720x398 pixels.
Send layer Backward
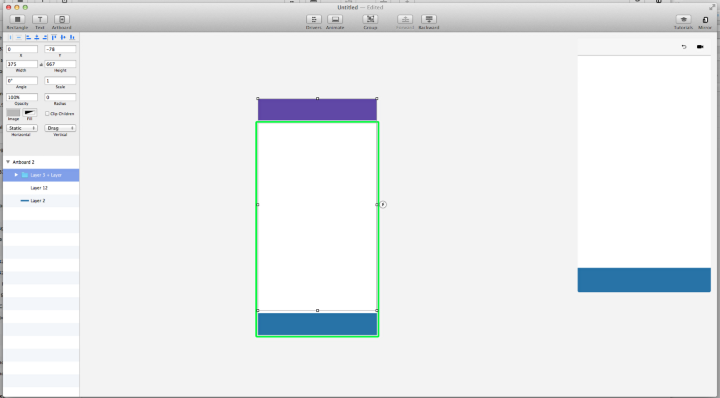(429, 19)
